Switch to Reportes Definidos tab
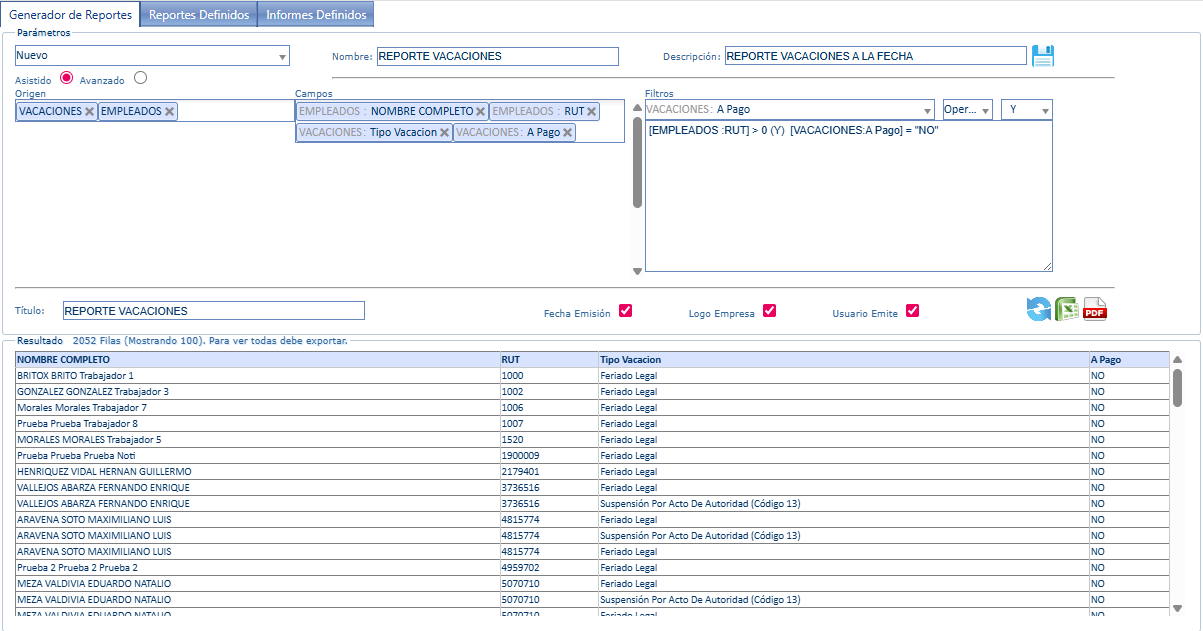Screen dimensions: 1203x631 (199, 14)
